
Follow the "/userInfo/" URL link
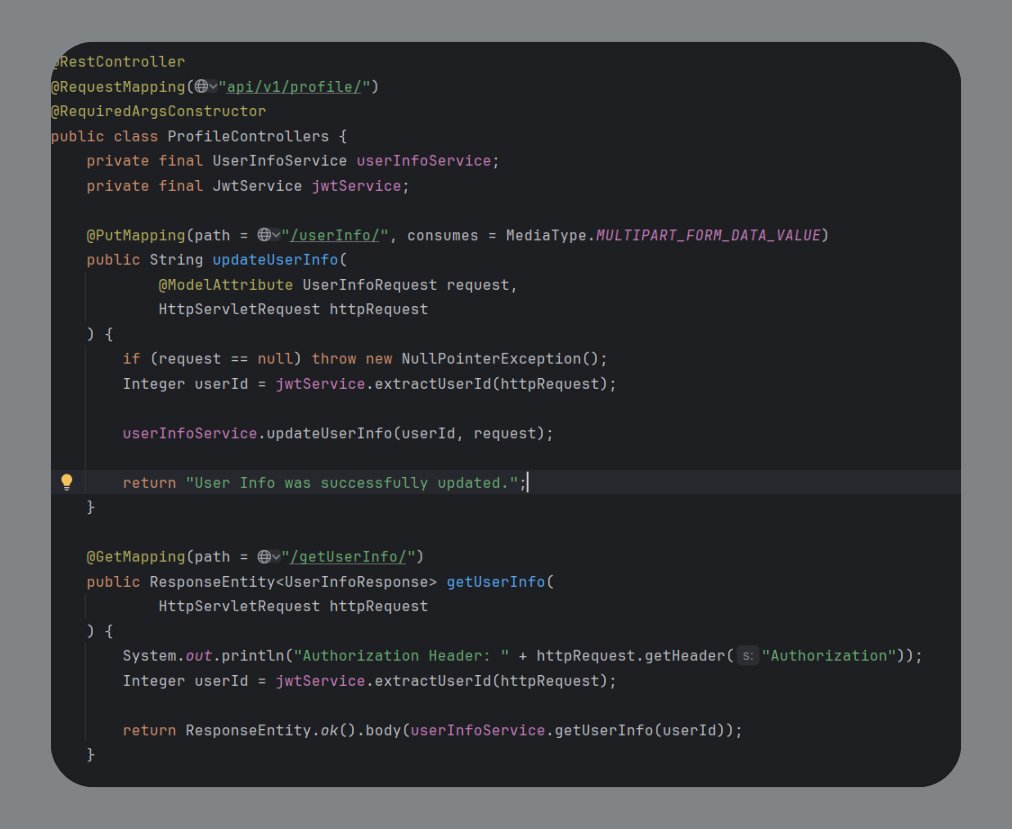tap(335, 235)
